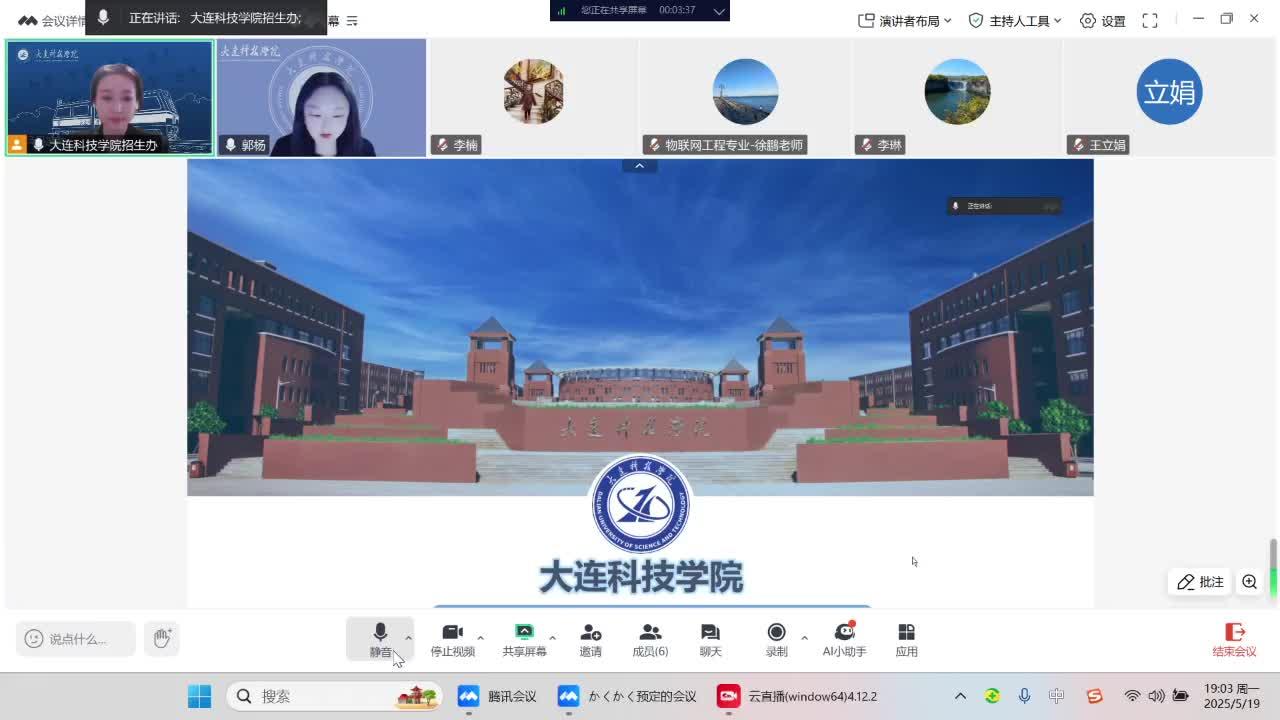Click mic icon beside 郭杨 name
1280x720 pixels.
[230, 145]
